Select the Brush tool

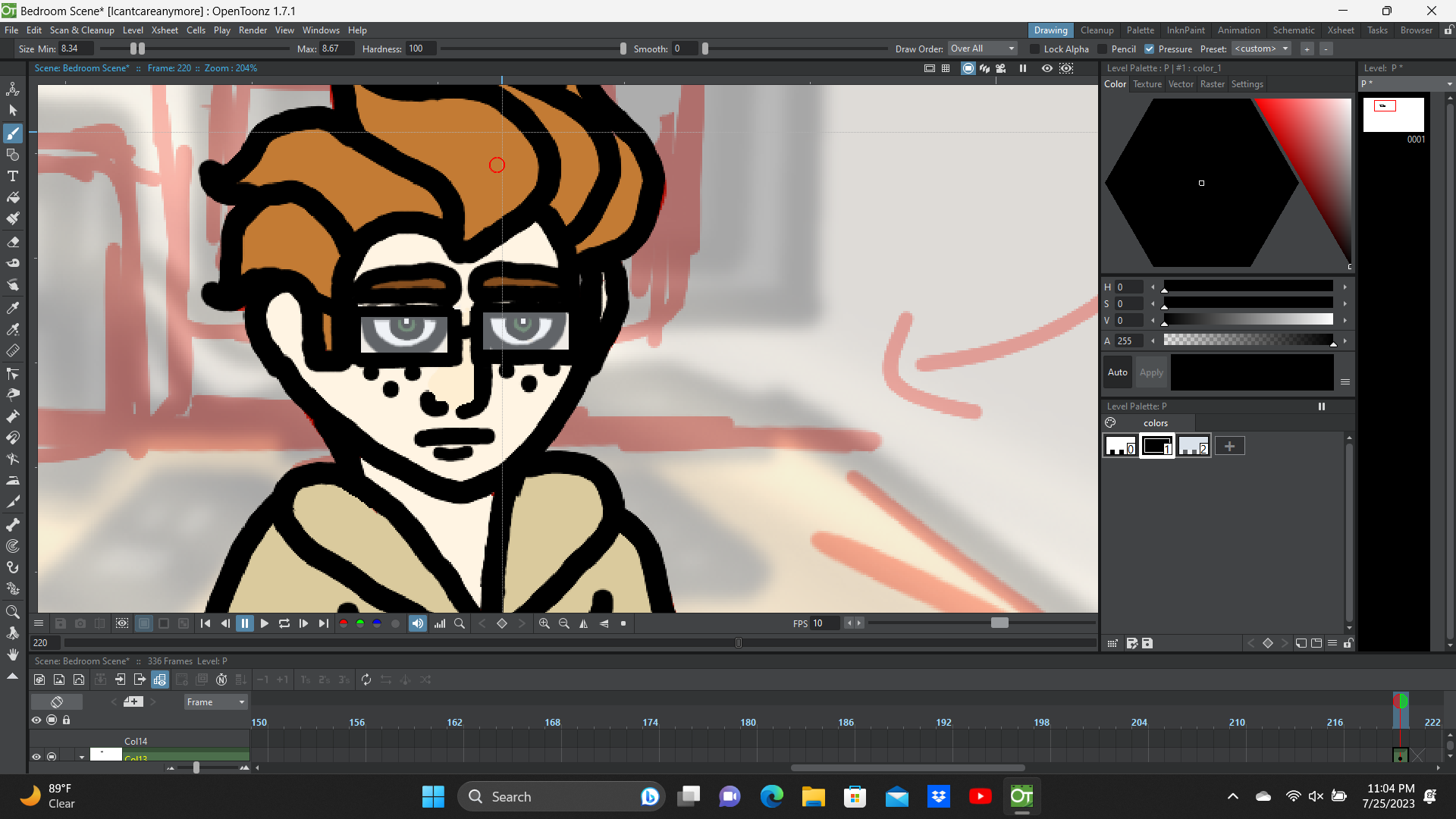[x=13, y=133]
